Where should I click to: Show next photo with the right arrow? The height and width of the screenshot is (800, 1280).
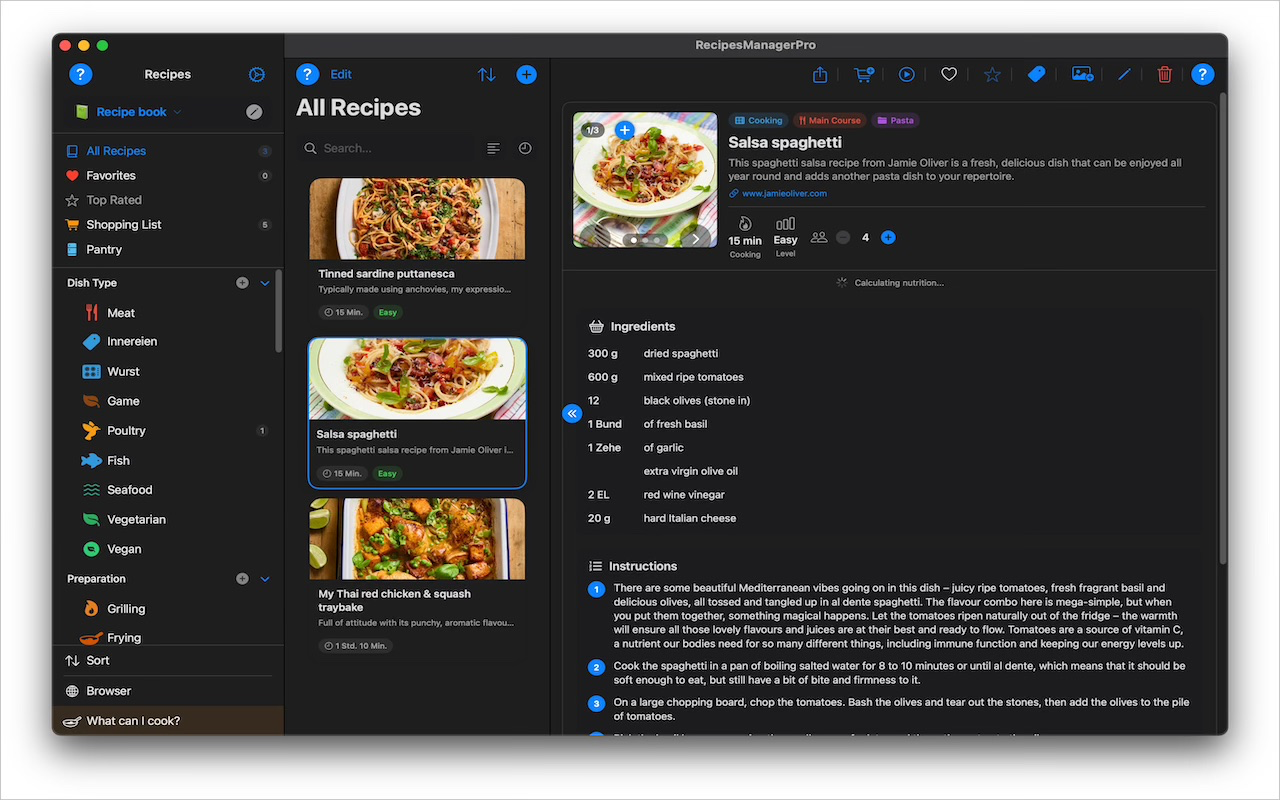pos(695,238)
